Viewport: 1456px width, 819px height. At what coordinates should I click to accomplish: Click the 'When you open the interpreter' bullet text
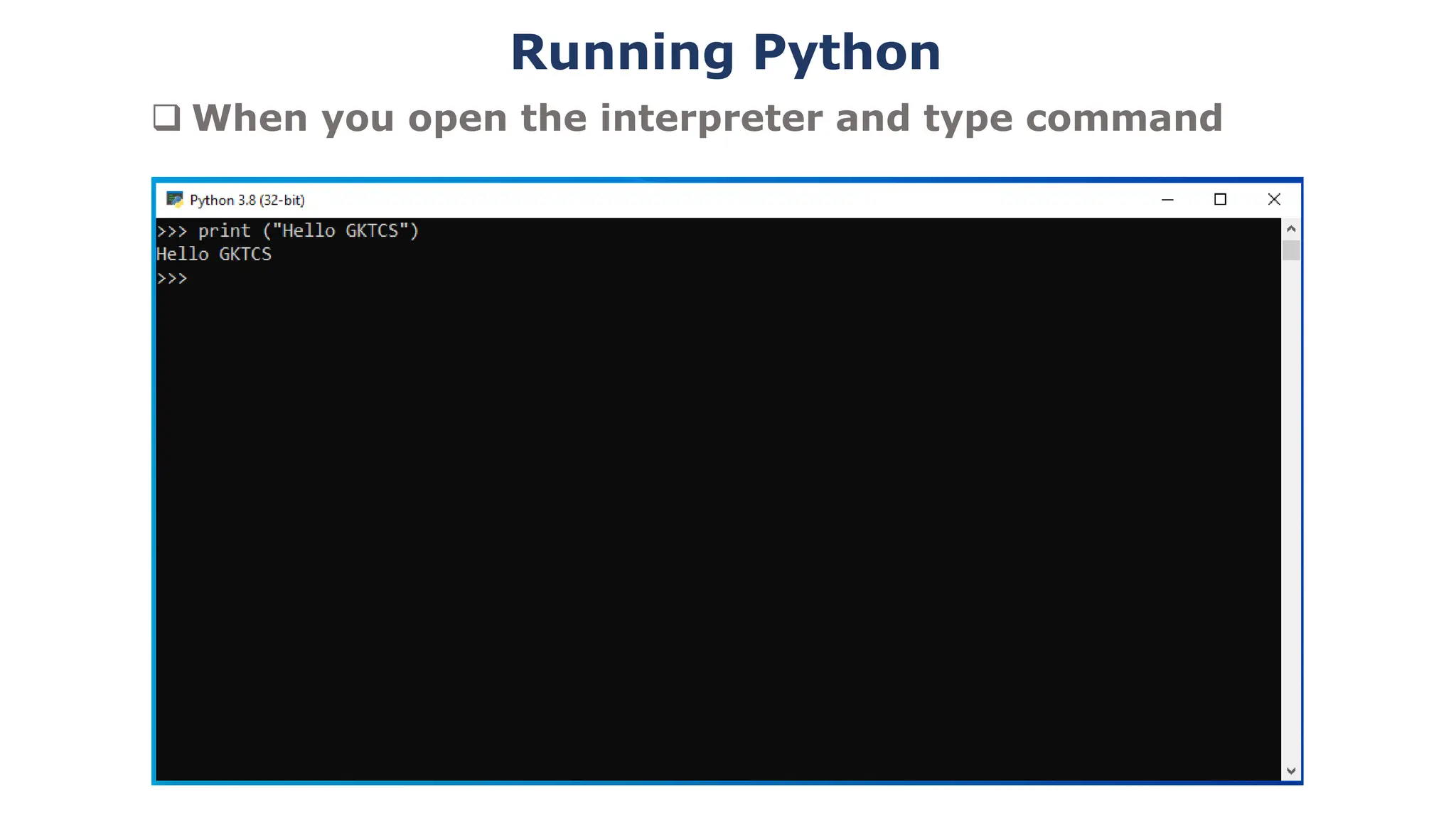coord(707,118)
